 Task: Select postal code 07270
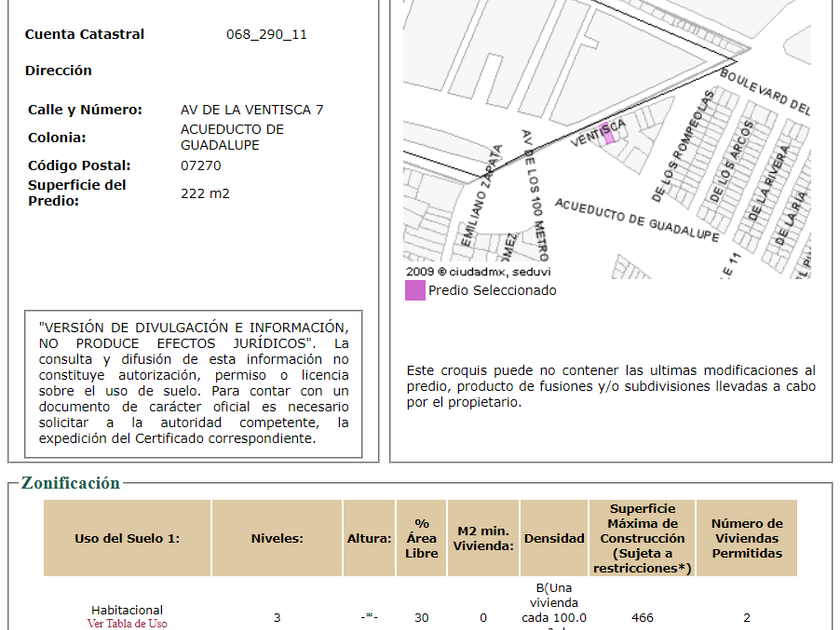201,166
